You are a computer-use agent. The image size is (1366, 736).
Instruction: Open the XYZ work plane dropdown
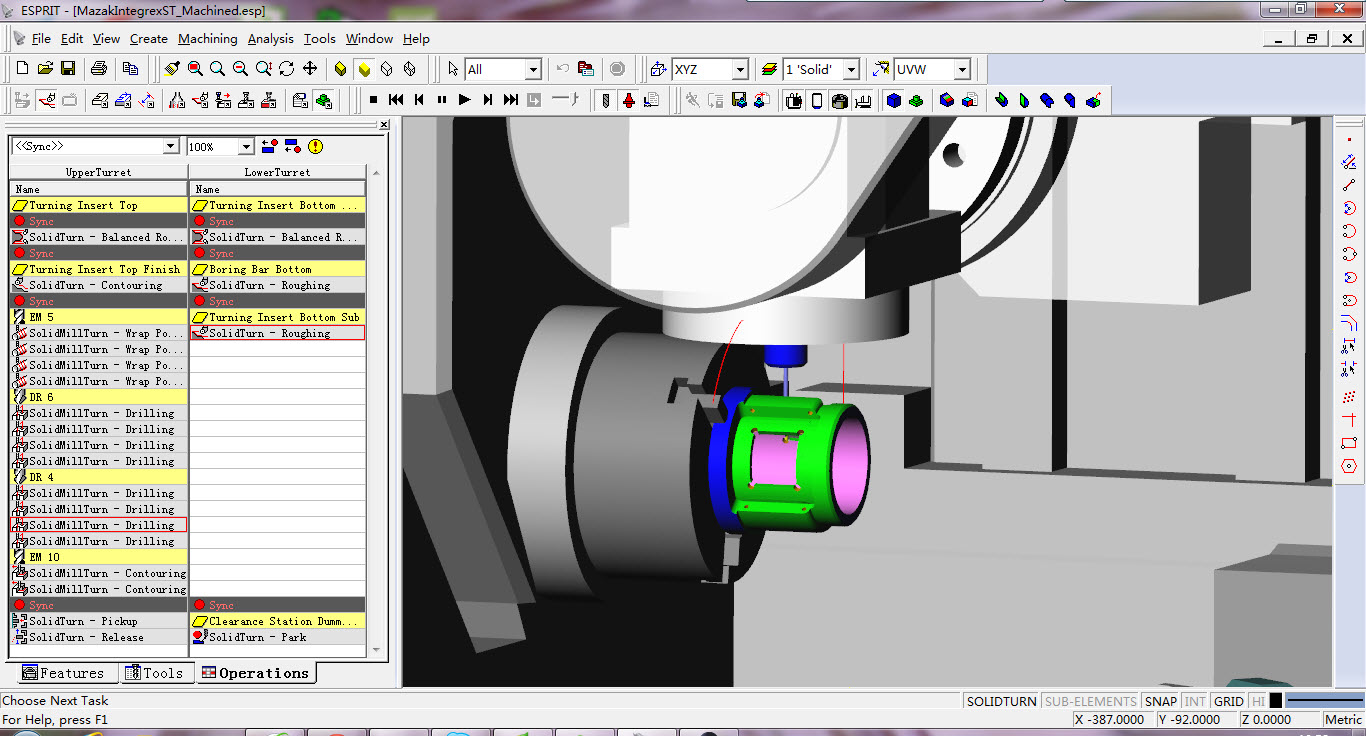coord(739,69)
